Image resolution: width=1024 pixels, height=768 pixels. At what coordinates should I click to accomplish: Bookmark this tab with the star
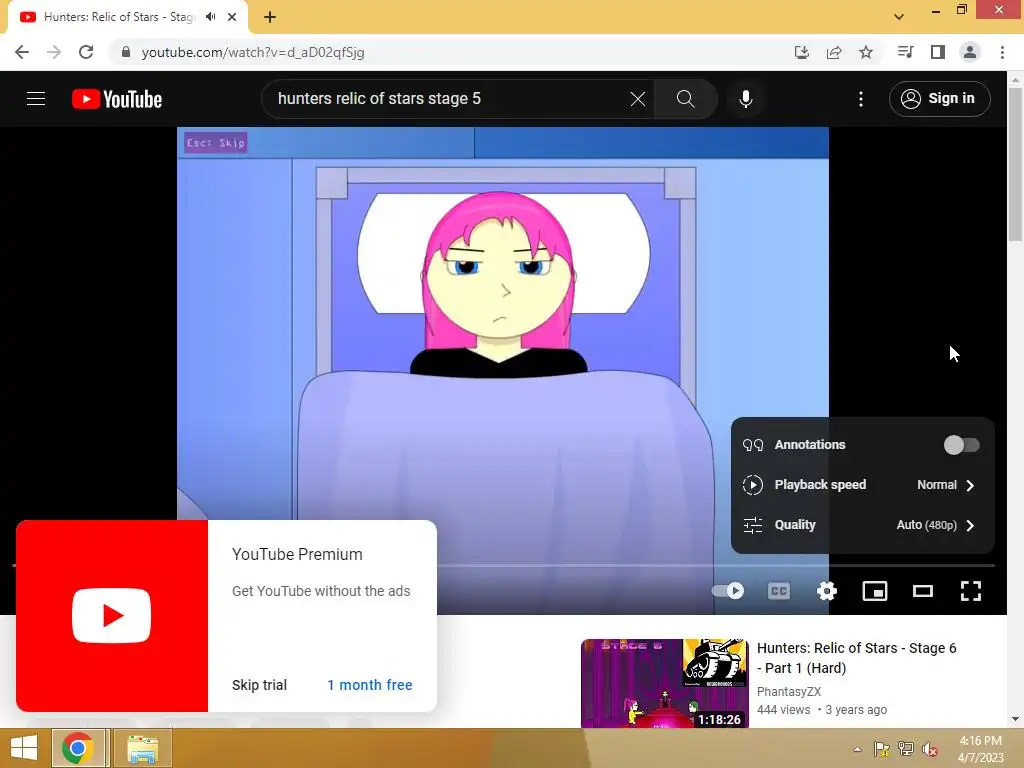pos(866,52)
